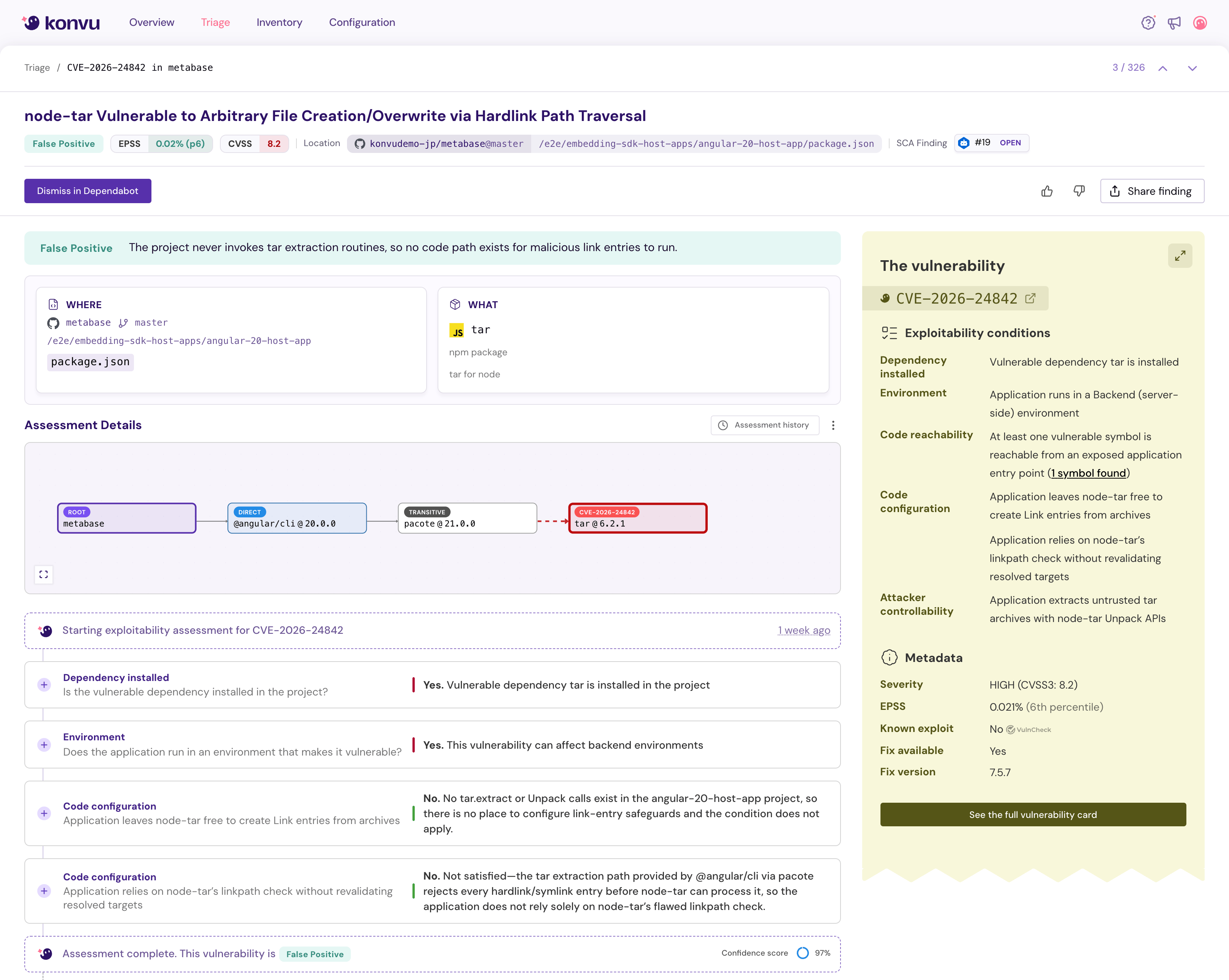Click the thumbs down feedback icon
Screen dimensions: 1229x980
tap(1078, 191)
